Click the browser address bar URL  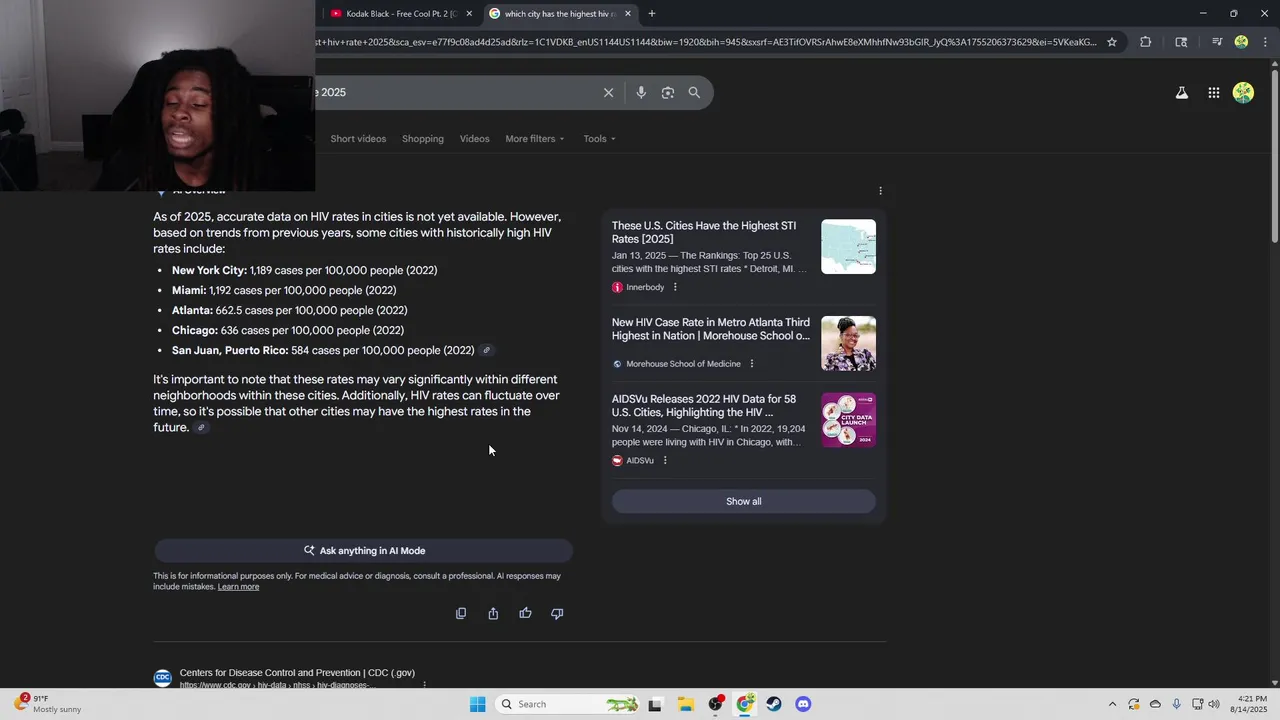pyautogui.click(x=705, y=42)
